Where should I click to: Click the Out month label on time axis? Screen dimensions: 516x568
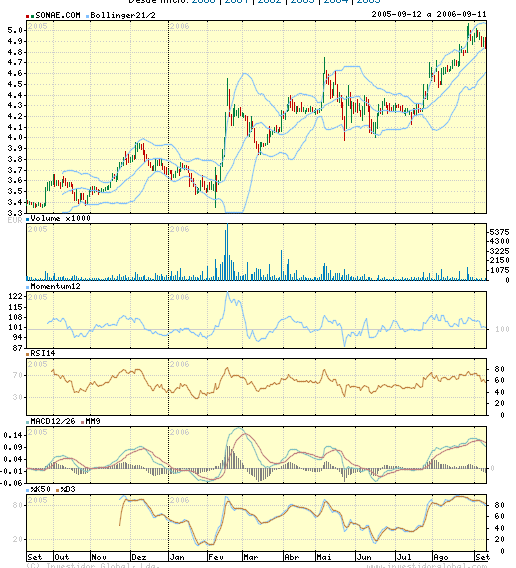click(x=62, y=557)
